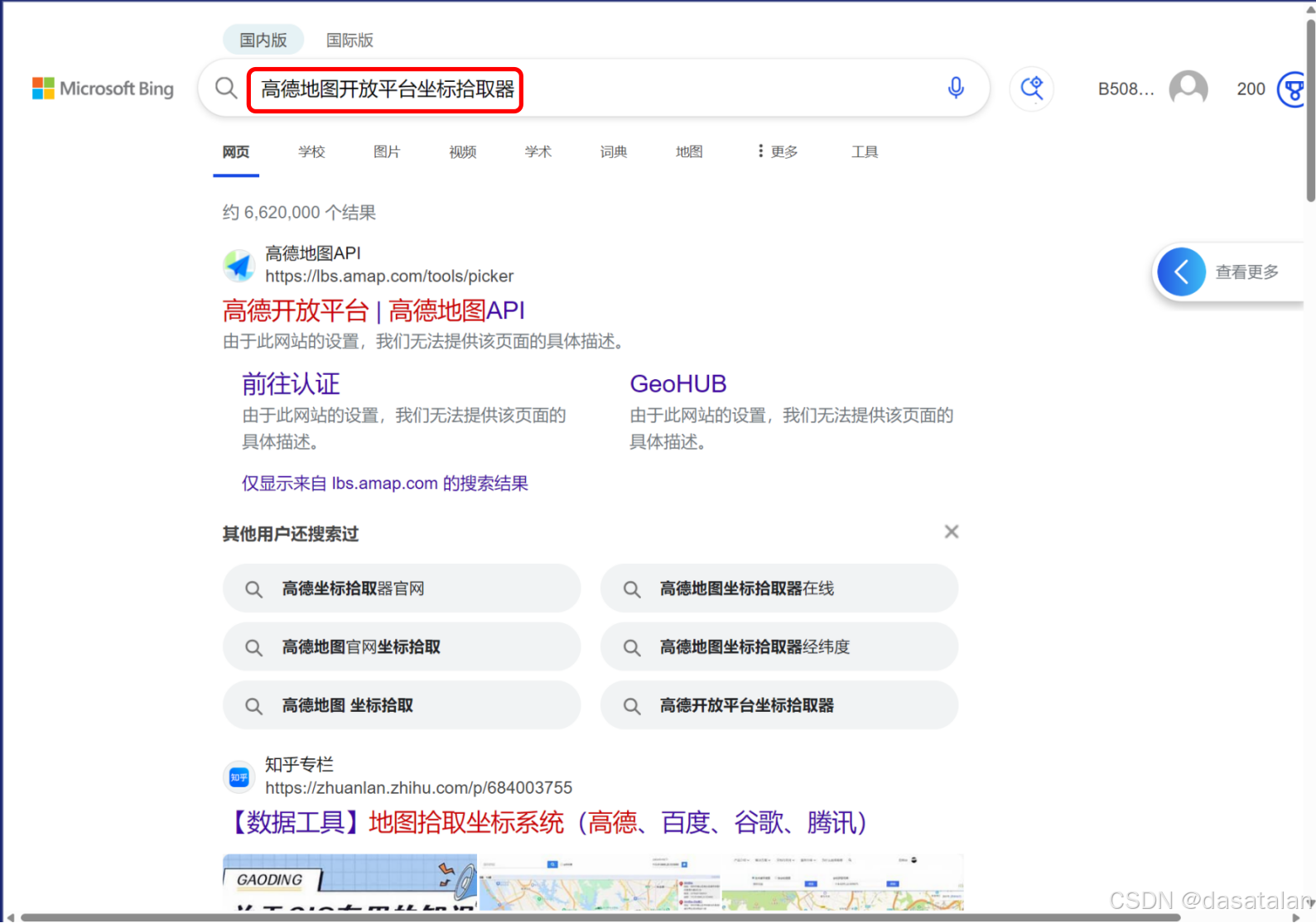Activate voice search microphone icon
Screen dimensions: 1316x923
tap(956, 88)
